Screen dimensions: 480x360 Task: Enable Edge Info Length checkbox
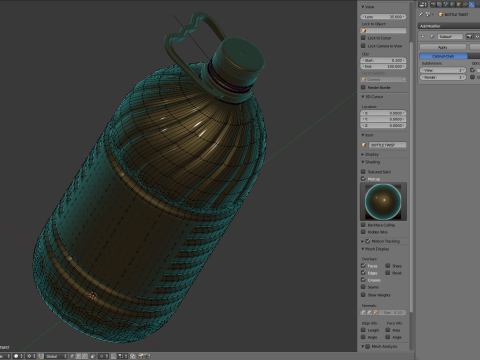pyautogui.click(x=363, y=330)
